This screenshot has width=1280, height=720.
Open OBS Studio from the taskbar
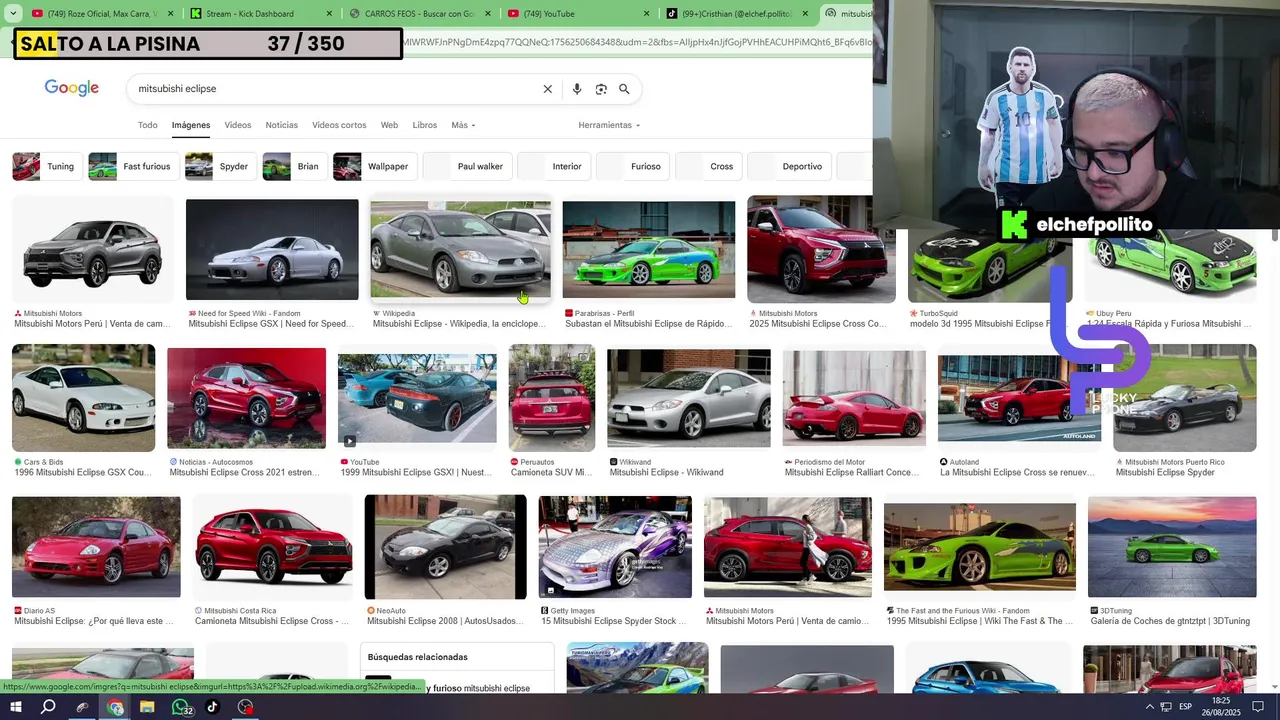point(246,707)
